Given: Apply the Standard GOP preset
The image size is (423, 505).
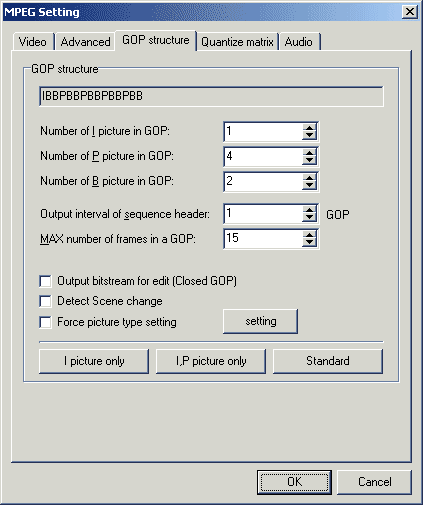Looking at the screenshot, I should (x=328, y=361).
